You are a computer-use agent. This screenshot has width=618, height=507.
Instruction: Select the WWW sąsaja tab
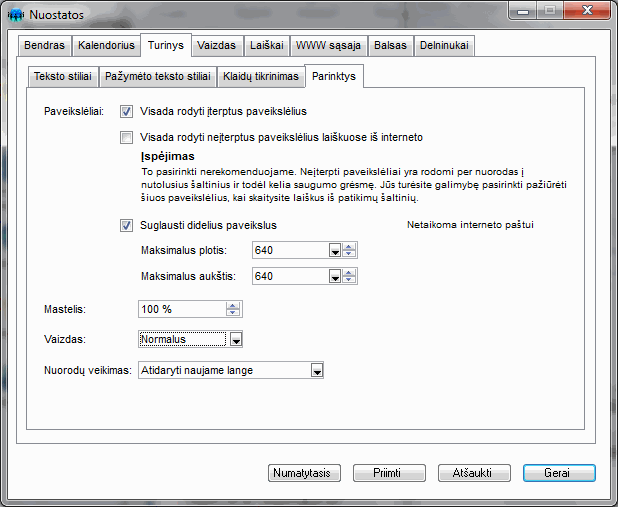tap(329, 46)
